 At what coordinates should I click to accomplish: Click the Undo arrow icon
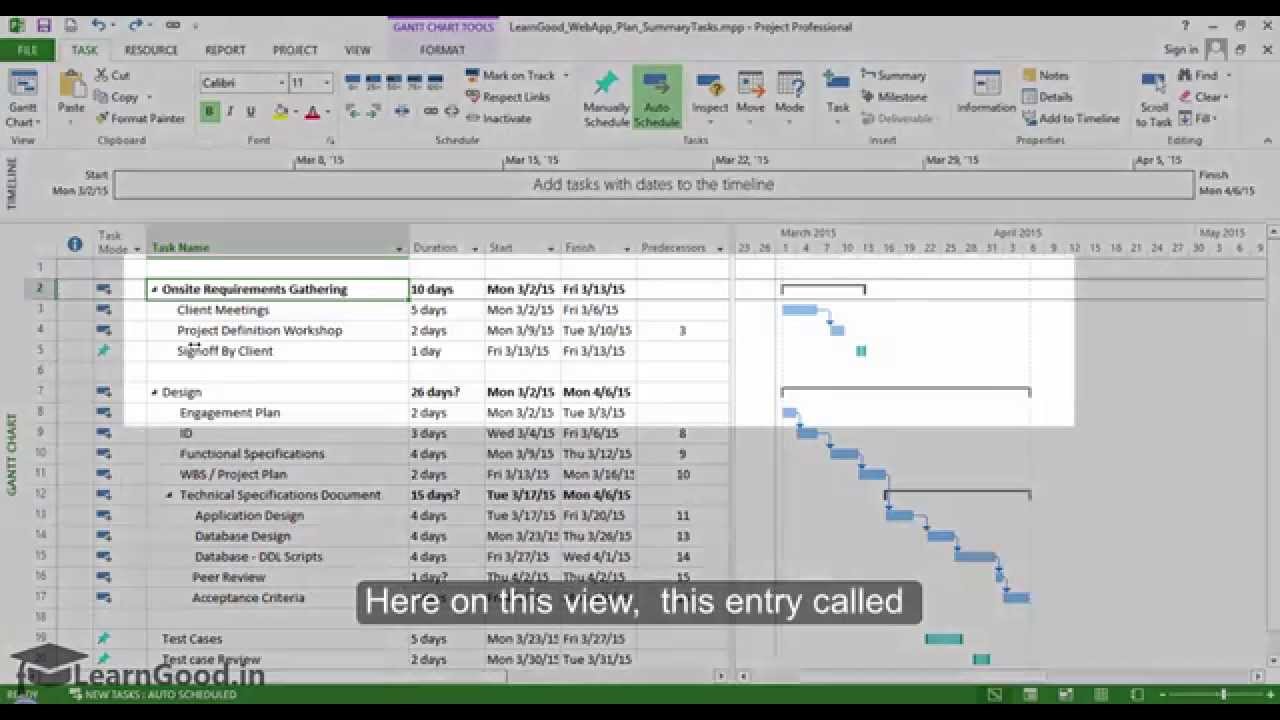coord(98,25)
